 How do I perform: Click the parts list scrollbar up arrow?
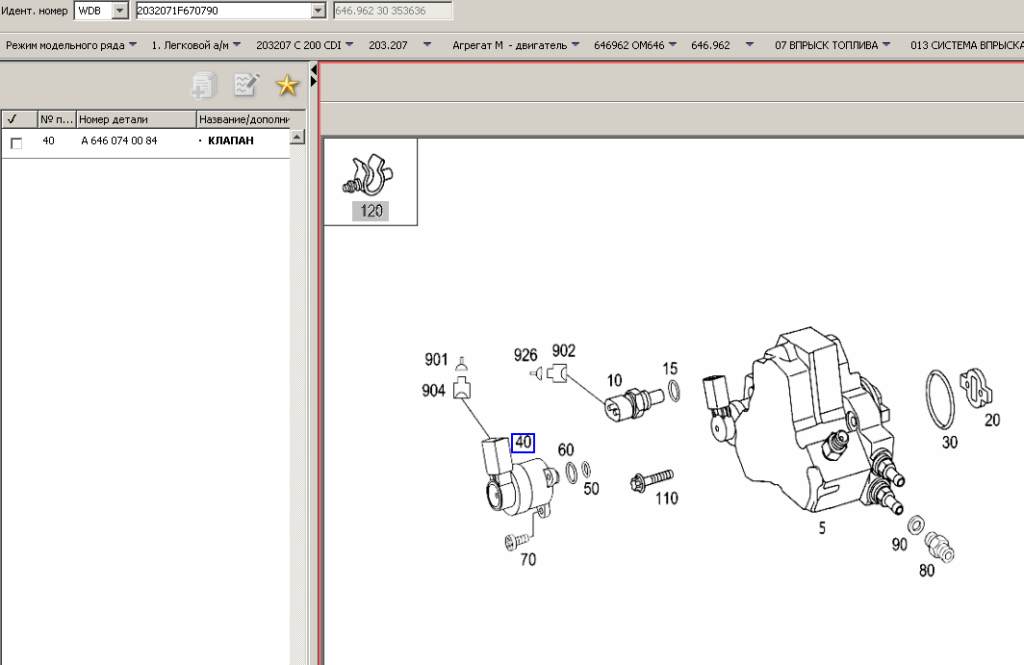click(x=297, y=138)
